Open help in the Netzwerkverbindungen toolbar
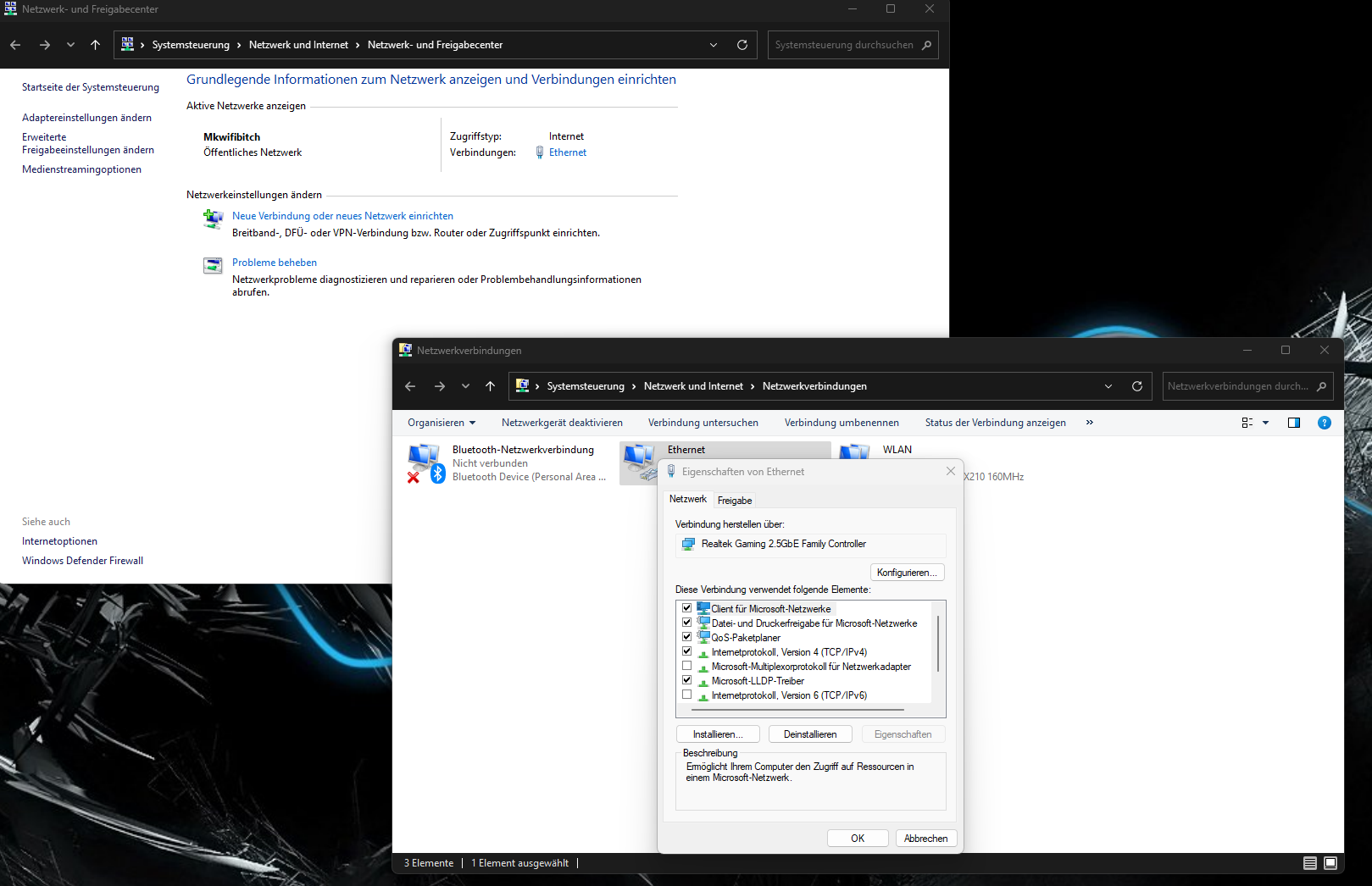This screenshot has height=886, width=1372. [x=1325, y=423]
